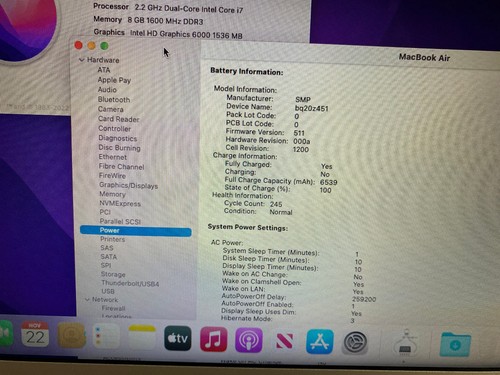Select PCI in the sidebar
500x375 pixels.
tap(105, 212)
